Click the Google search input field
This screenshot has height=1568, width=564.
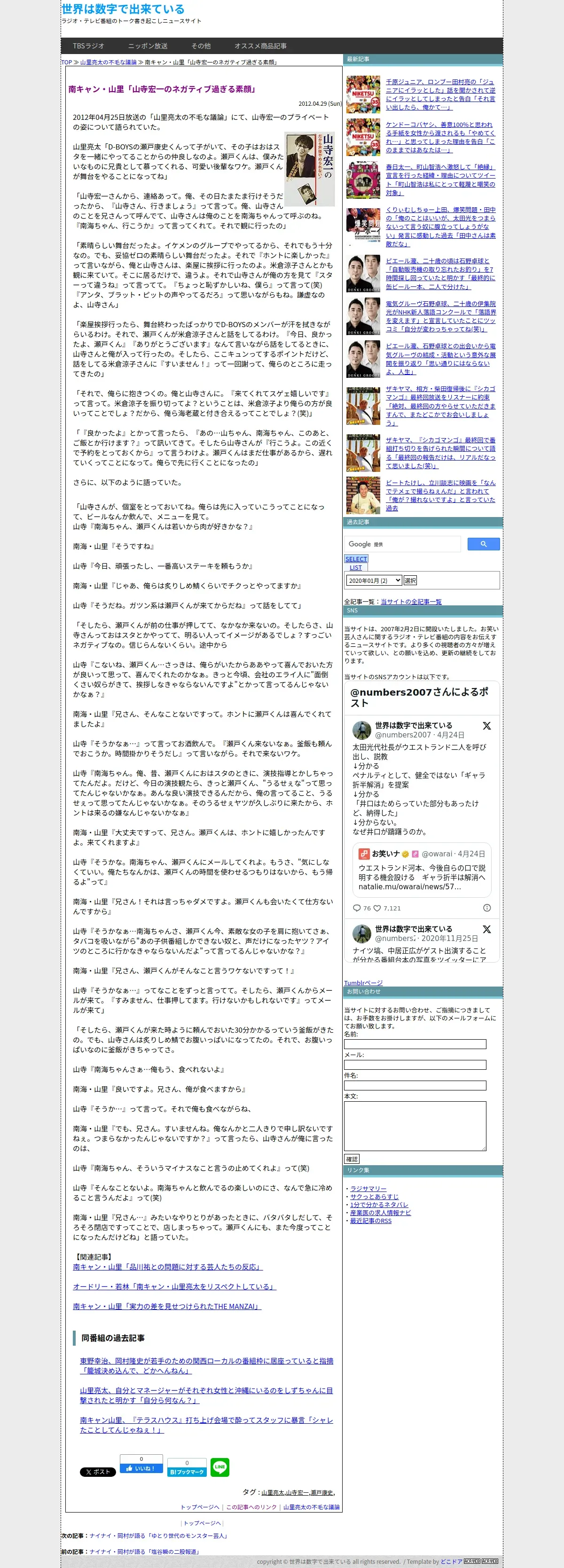403,543
